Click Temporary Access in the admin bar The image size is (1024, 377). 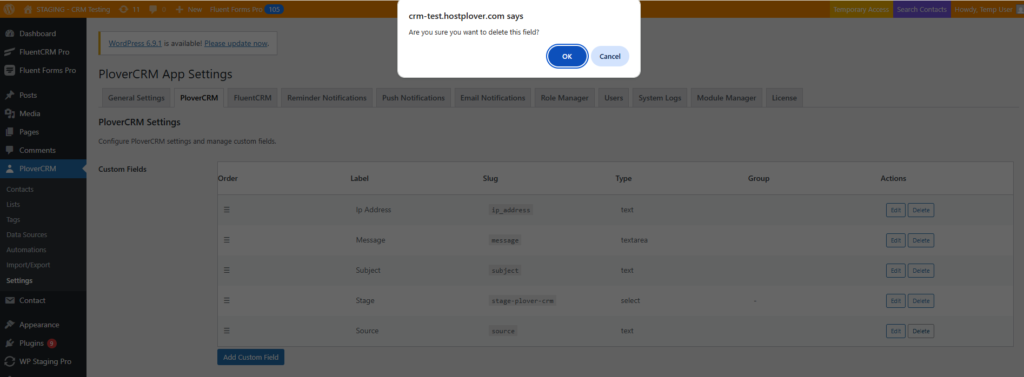click(x=861, y=9)
